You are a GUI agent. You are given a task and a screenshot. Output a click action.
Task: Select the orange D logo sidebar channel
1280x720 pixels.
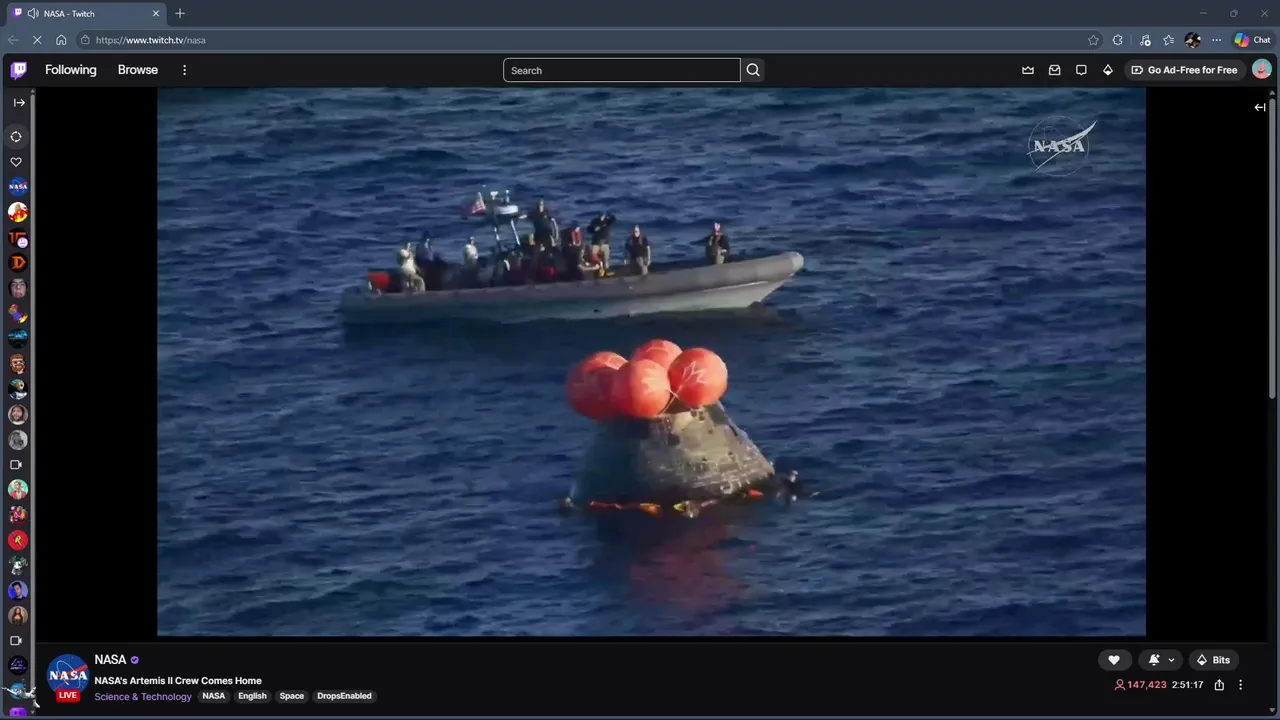coord(17,263)
